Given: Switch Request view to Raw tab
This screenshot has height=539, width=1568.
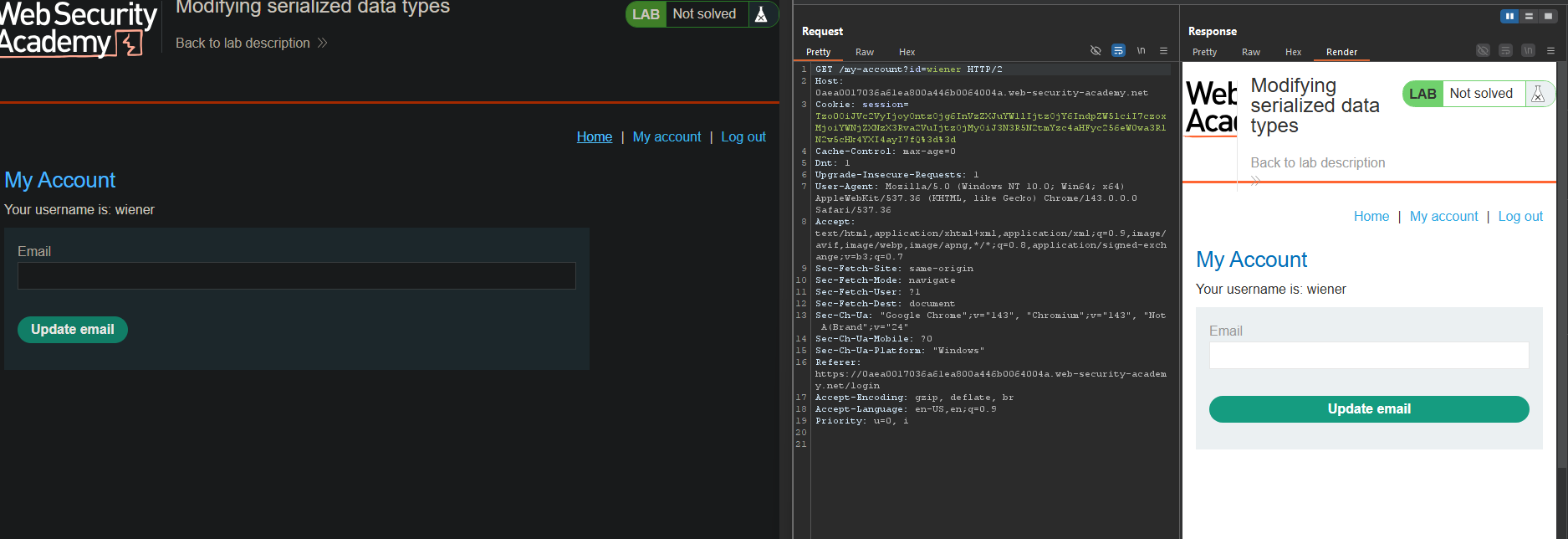Looking at the screenshot, I should point(865,52).
